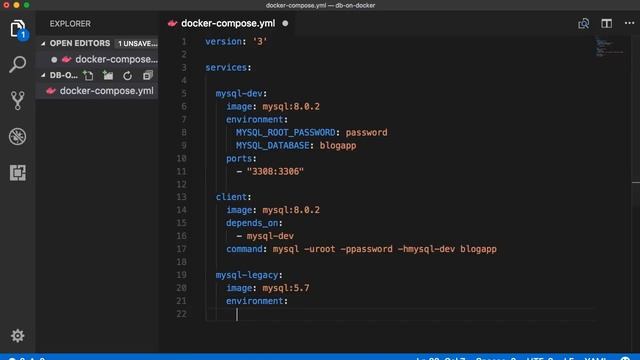Click unsaved dot on docker-compose.yml tab

(x=285, y=23)
